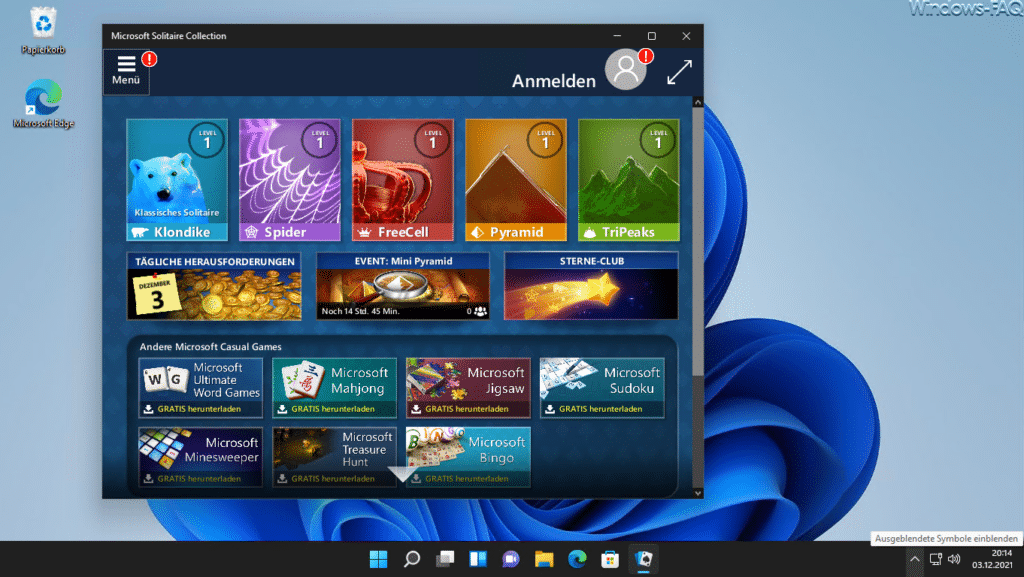Open Task View in taskbar
Screen dimensions: 1024x577
coord(445,559)
